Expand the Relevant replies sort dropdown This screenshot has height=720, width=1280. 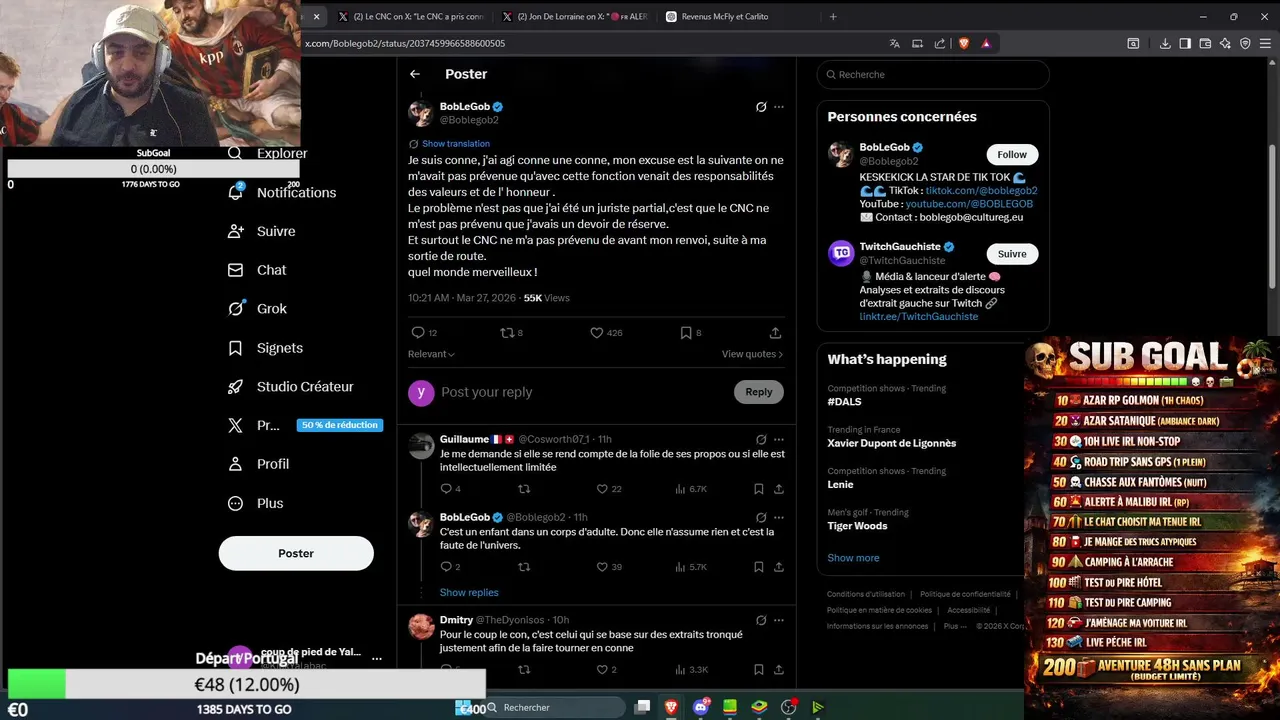click(431, 354)
